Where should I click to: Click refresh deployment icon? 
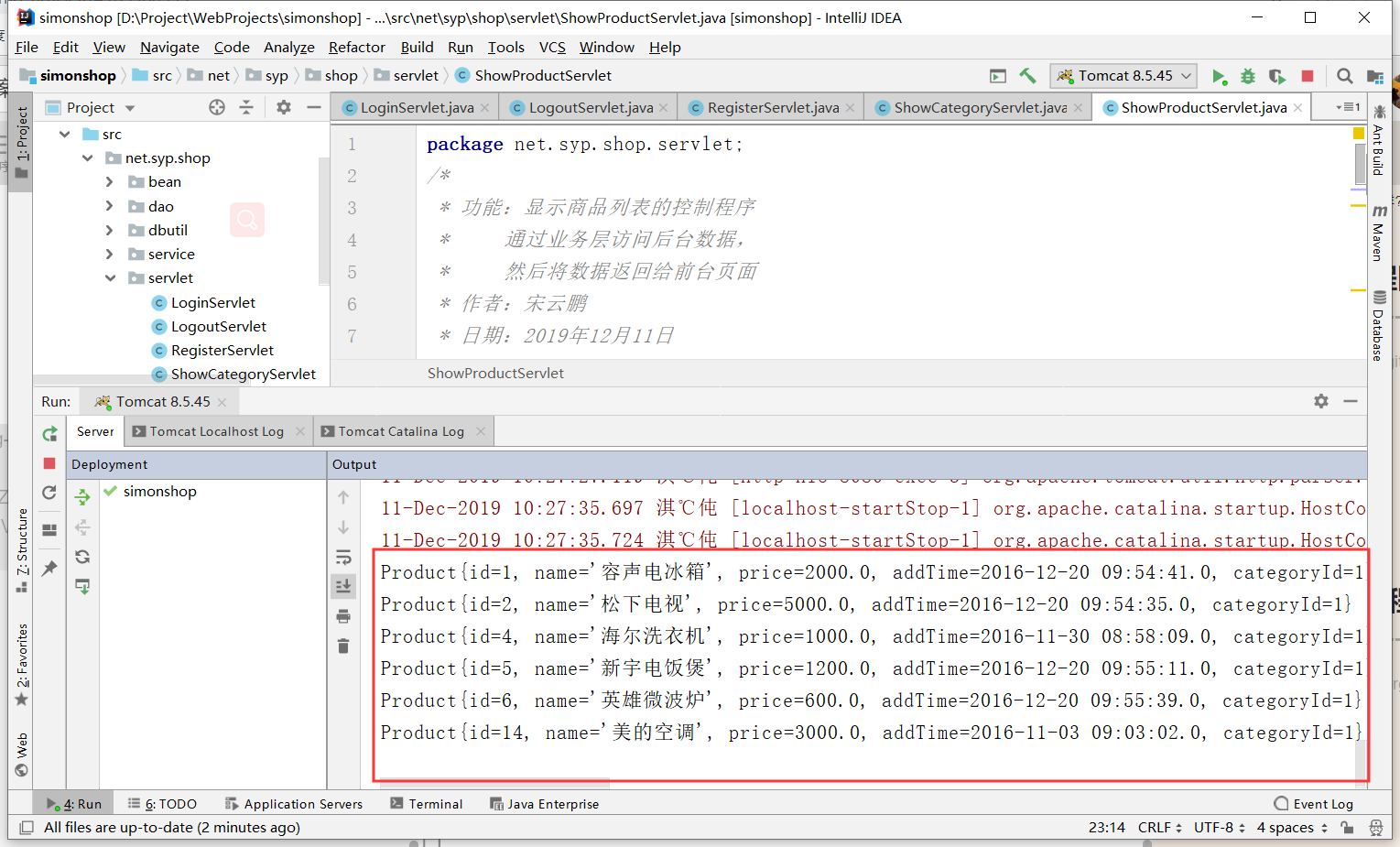coord(82,557)
